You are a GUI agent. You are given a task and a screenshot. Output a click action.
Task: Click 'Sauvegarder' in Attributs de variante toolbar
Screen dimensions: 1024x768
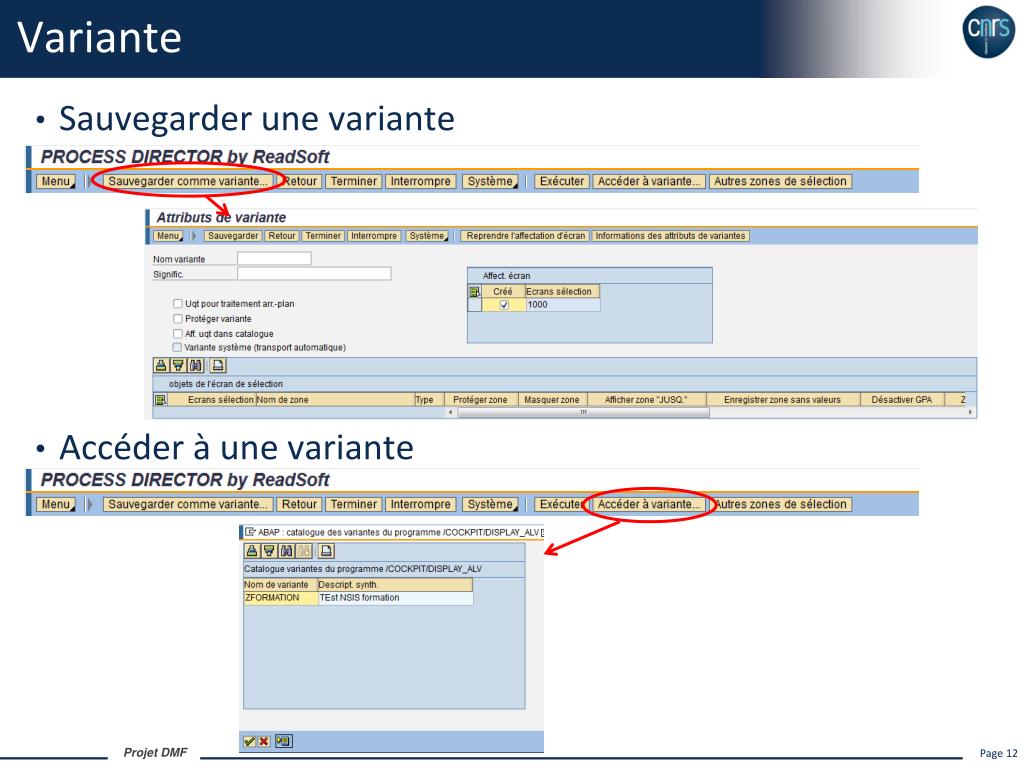(233, 236)
